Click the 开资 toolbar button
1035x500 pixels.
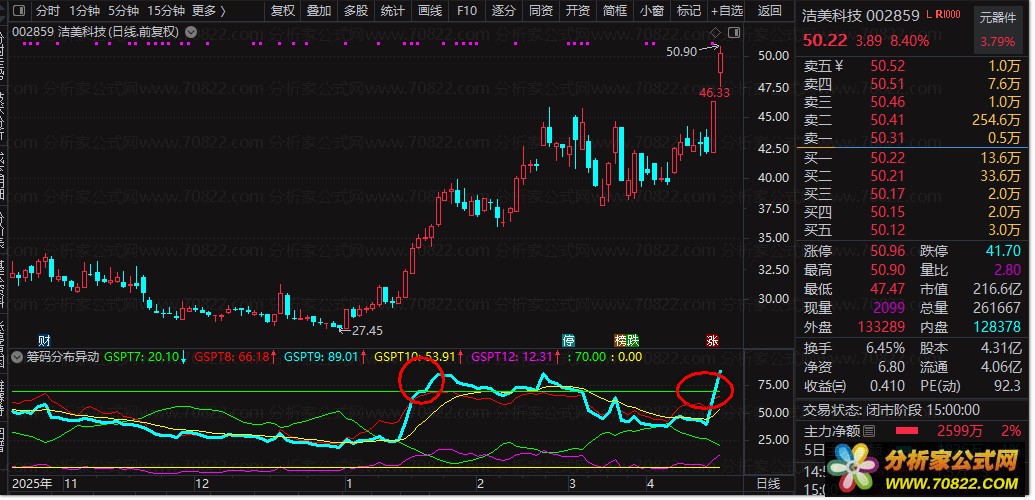(x=578, y=11)
